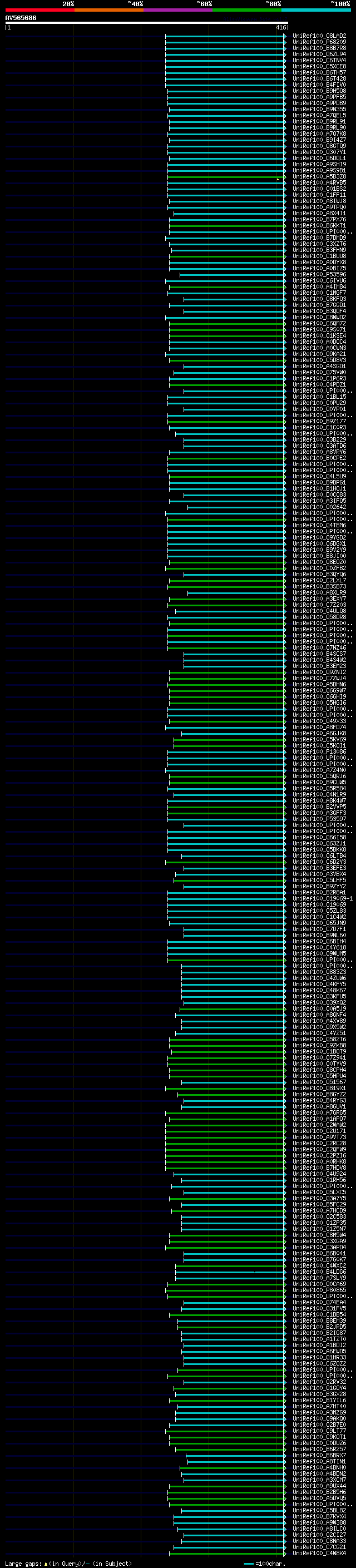Select label UniRef100_A7Z4N0

319,770
